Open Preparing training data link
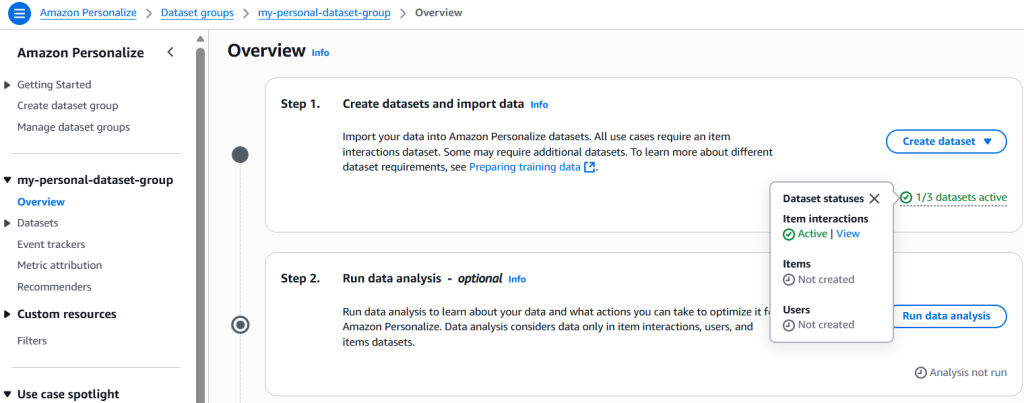Image resolution: width=1024 pixels, height=403 pixels. [x=525, y=167]
